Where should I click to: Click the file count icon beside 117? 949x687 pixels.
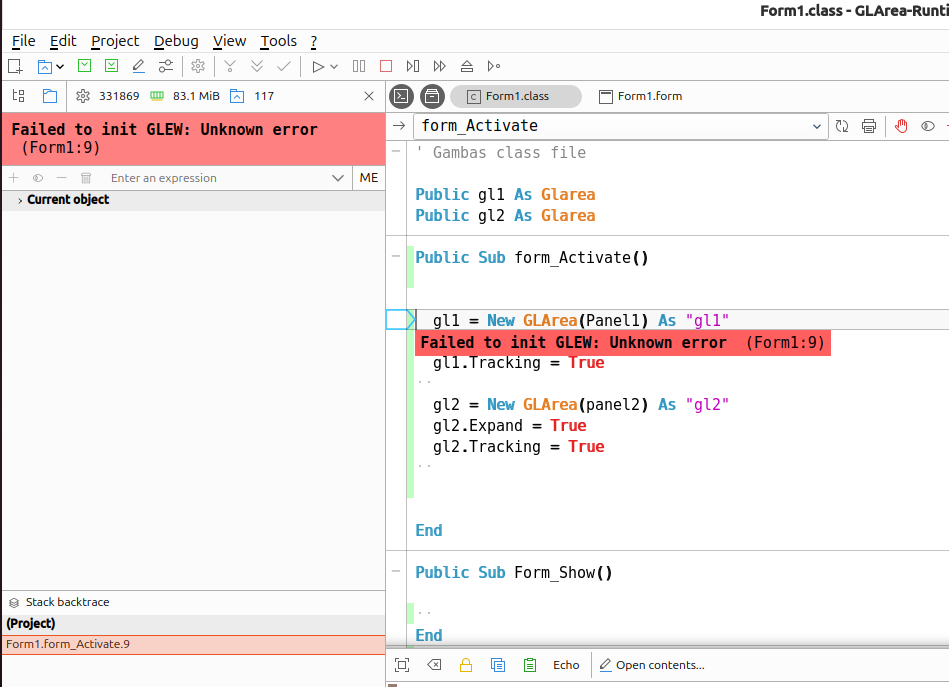pyautogui.click(x=237, y=96)
